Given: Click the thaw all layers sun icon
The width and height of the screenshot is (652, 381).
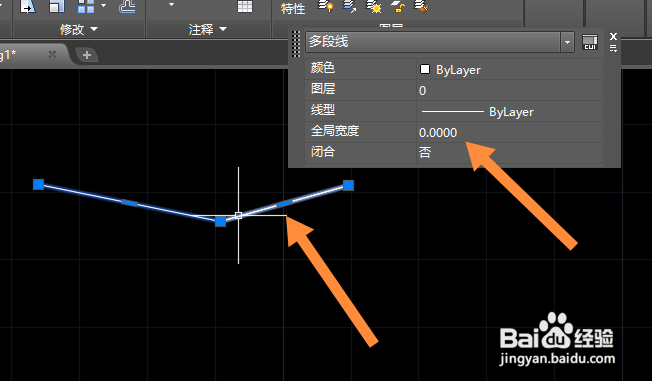Looking at the screenshot, I should (373, 6).
